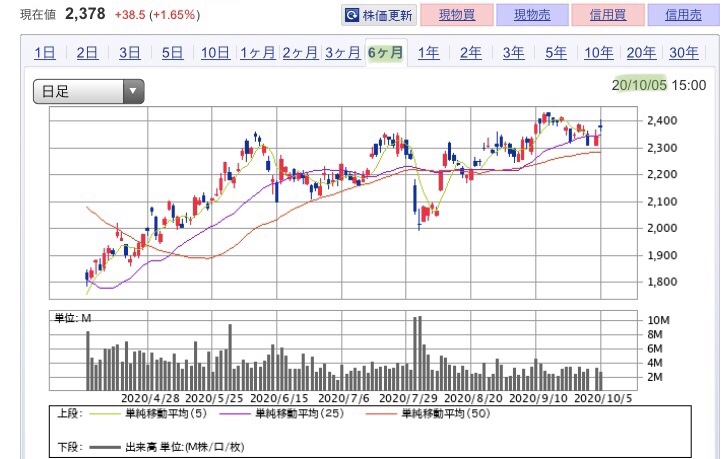
Task: Click the 20/10/05 15:00 timestamp
Action: coord(659,85)
